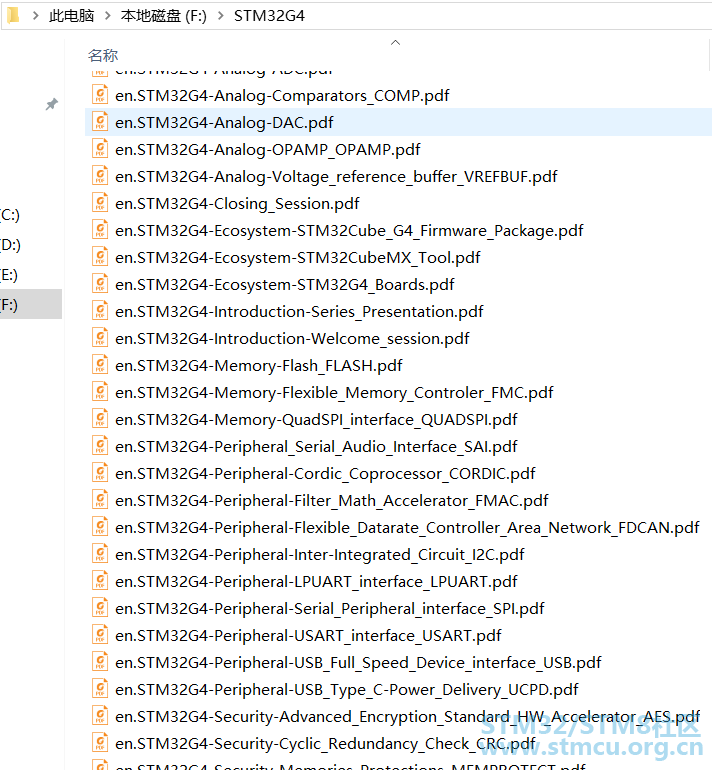Navigate to 此电脑 in address bar
712x770 pixels.
[x=71, y=16]
